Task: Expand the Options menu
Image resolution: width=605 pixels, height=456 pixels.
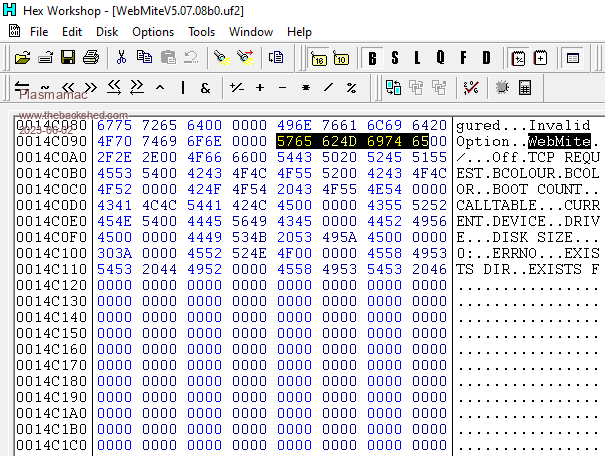Action: pos(153,32)
